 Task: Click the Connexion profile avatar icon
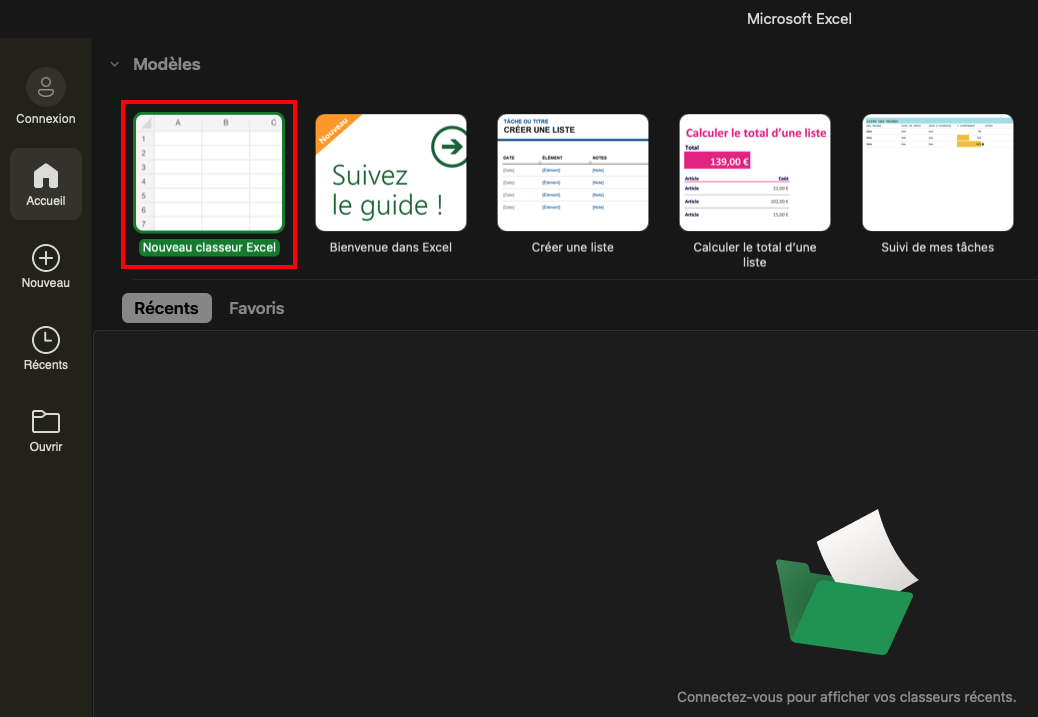click(46, 88)
